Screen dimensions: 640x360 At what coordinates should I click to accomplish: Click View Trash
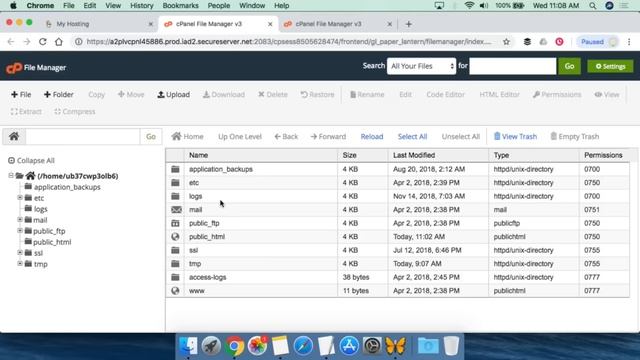point(515,136)
